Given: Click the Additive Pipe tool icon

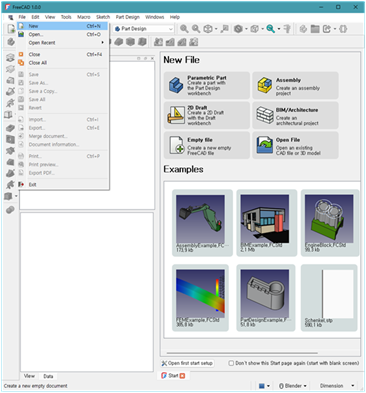Looking at the screenshot, I should [10, 91].
